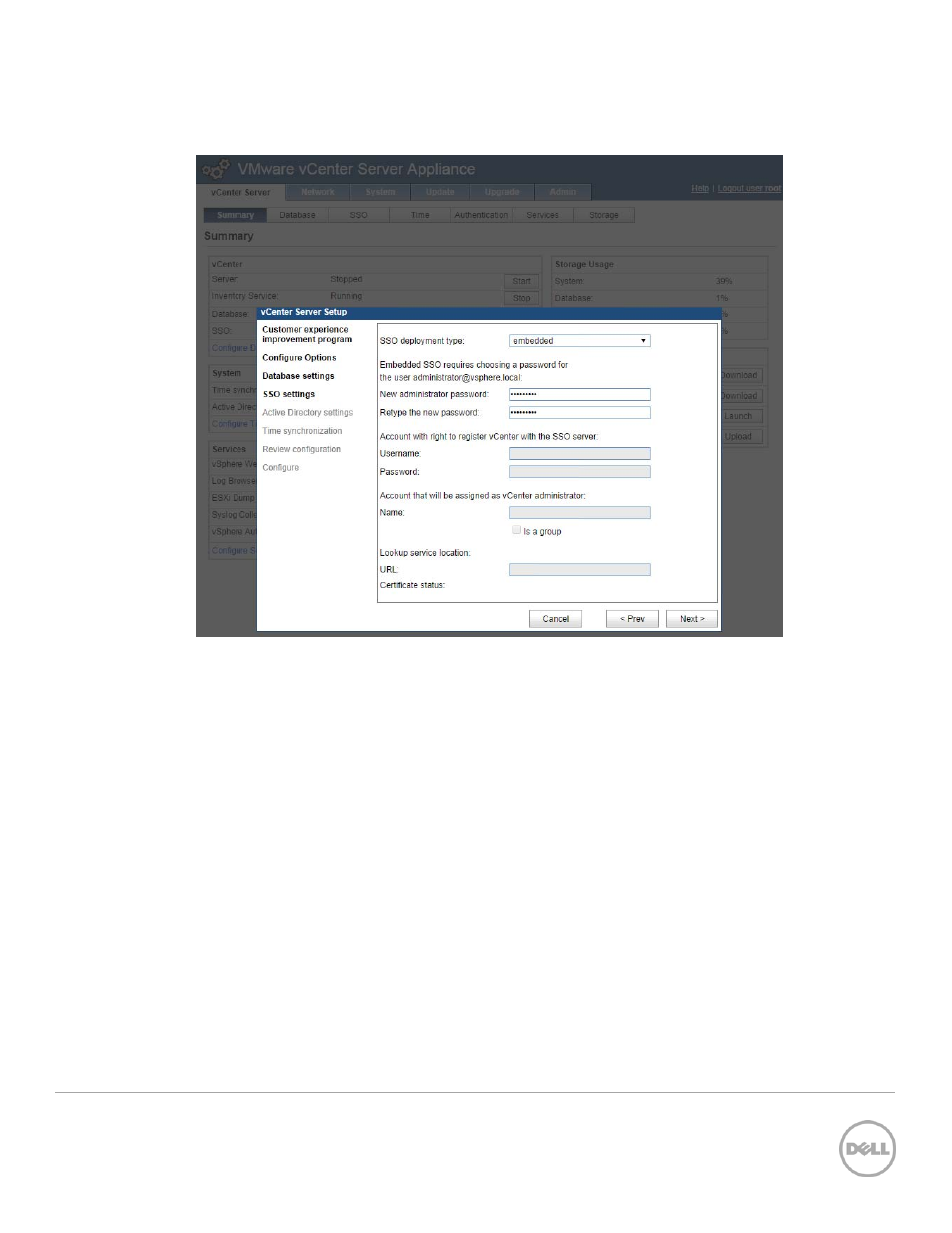The height and width of the screenshot is (1233, 952).
Task: Switch to the System main tab
Action: (x=380, y=192)
